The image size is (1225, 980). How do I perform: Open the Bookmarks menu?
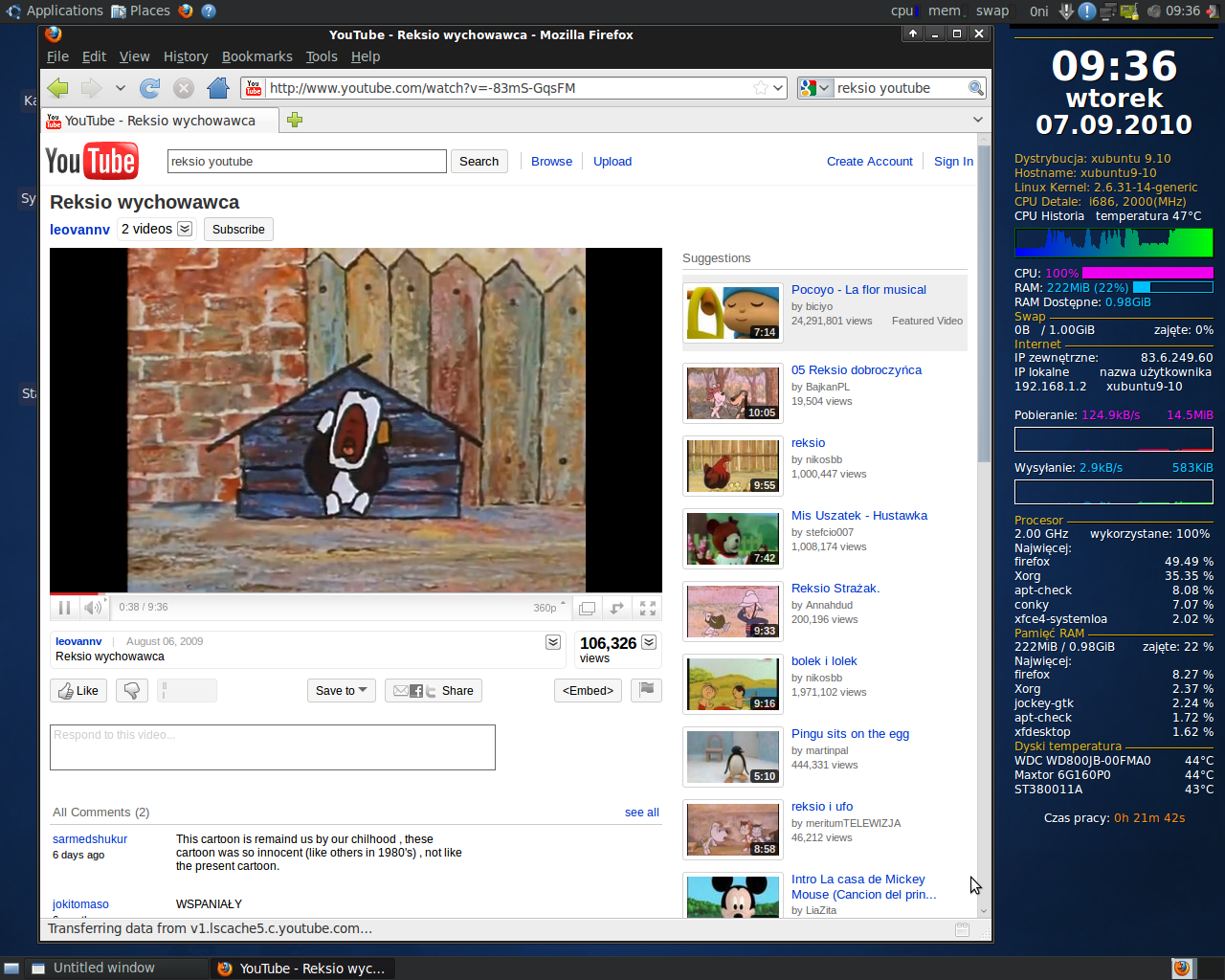tap(257, 56)
